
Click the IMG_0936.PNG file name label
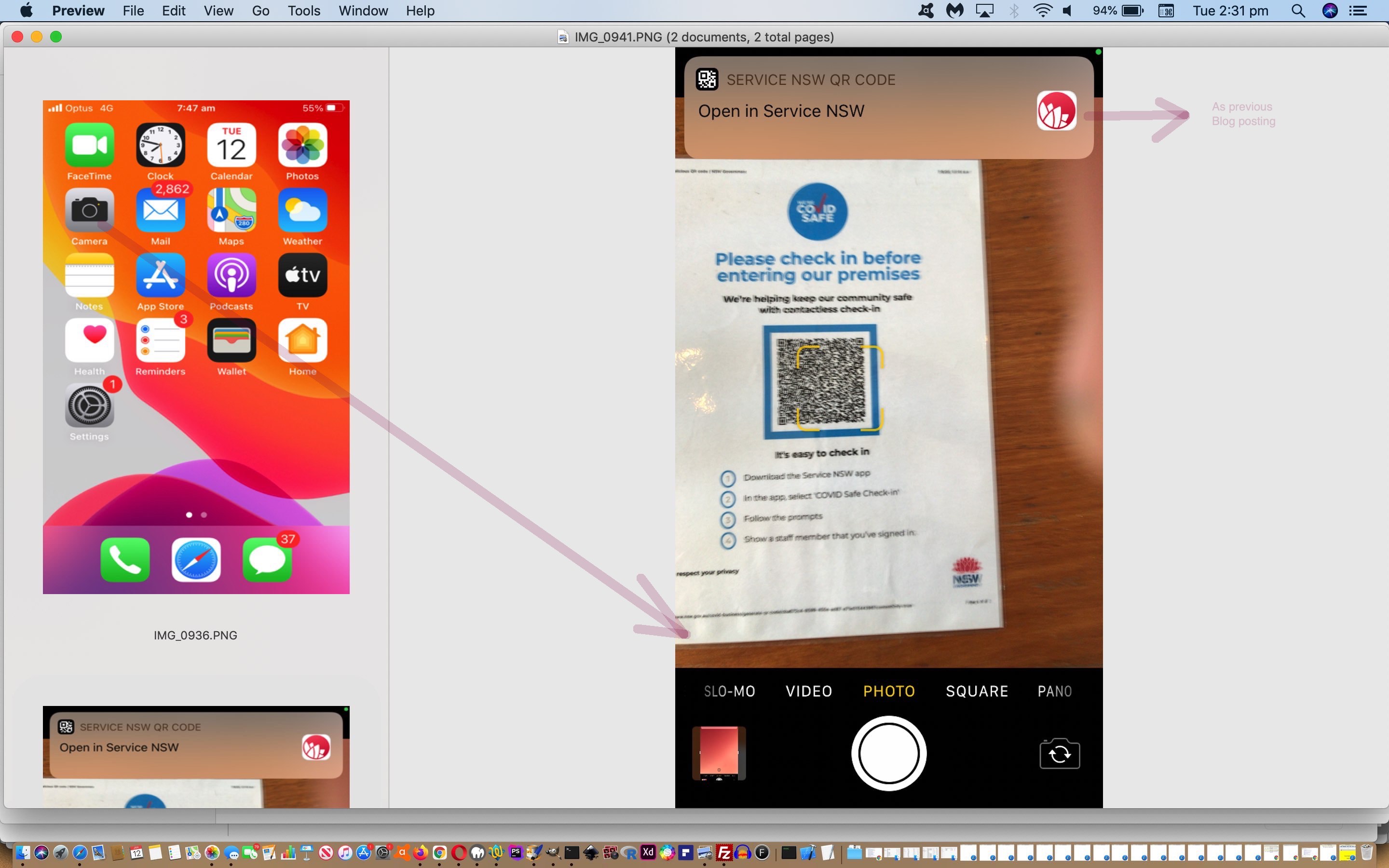click(x=195, y=635)
